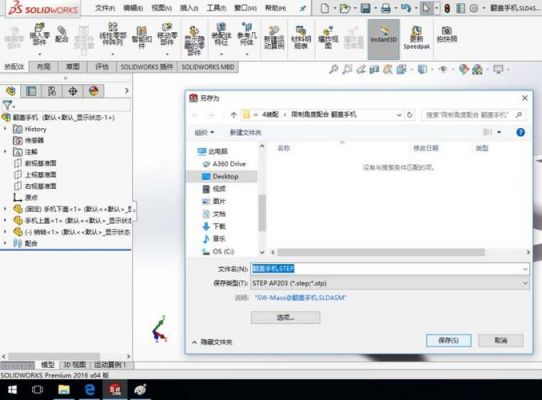Click the Select cursor tool in top toolbar
Image resolution: width=542 pixels, height=400 pixels.
coord(426,8)
